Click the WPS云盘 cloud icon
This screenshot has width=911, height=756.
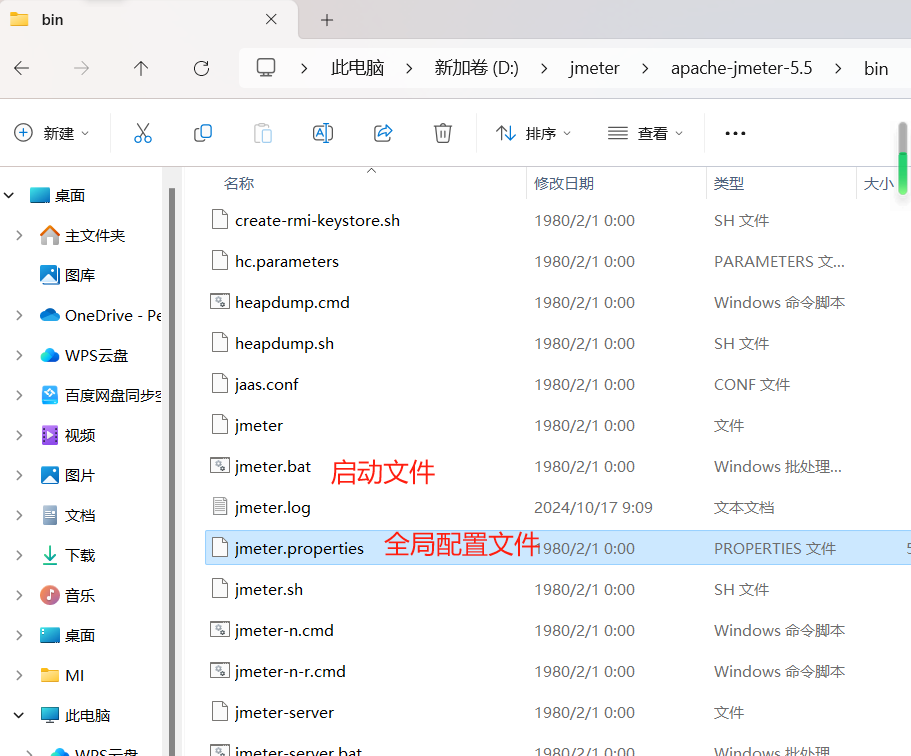(50, 355)
